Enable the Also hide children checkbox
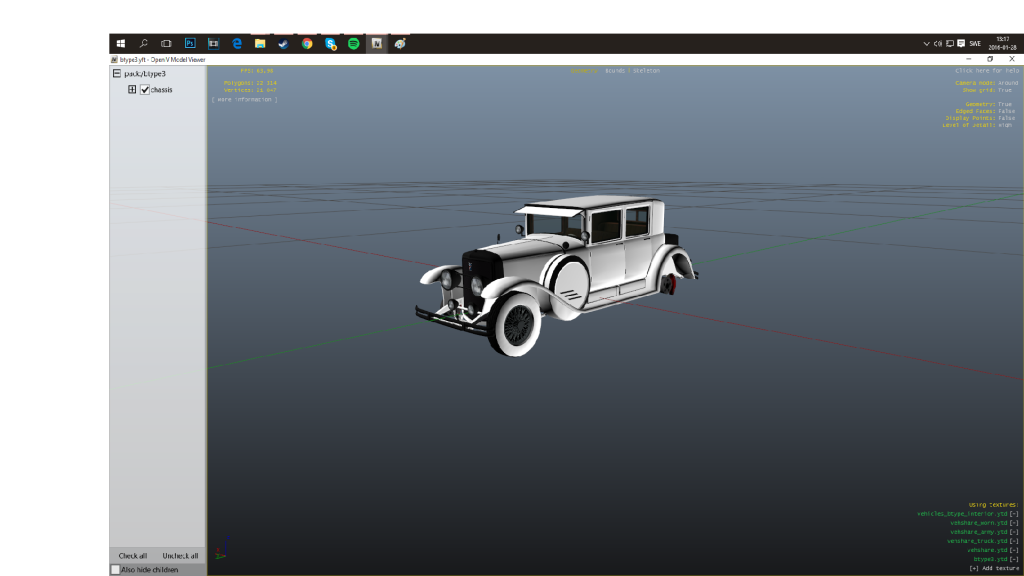Viewport: 1024px width, 576px height. pyautogui.click(x=116, y=570)
